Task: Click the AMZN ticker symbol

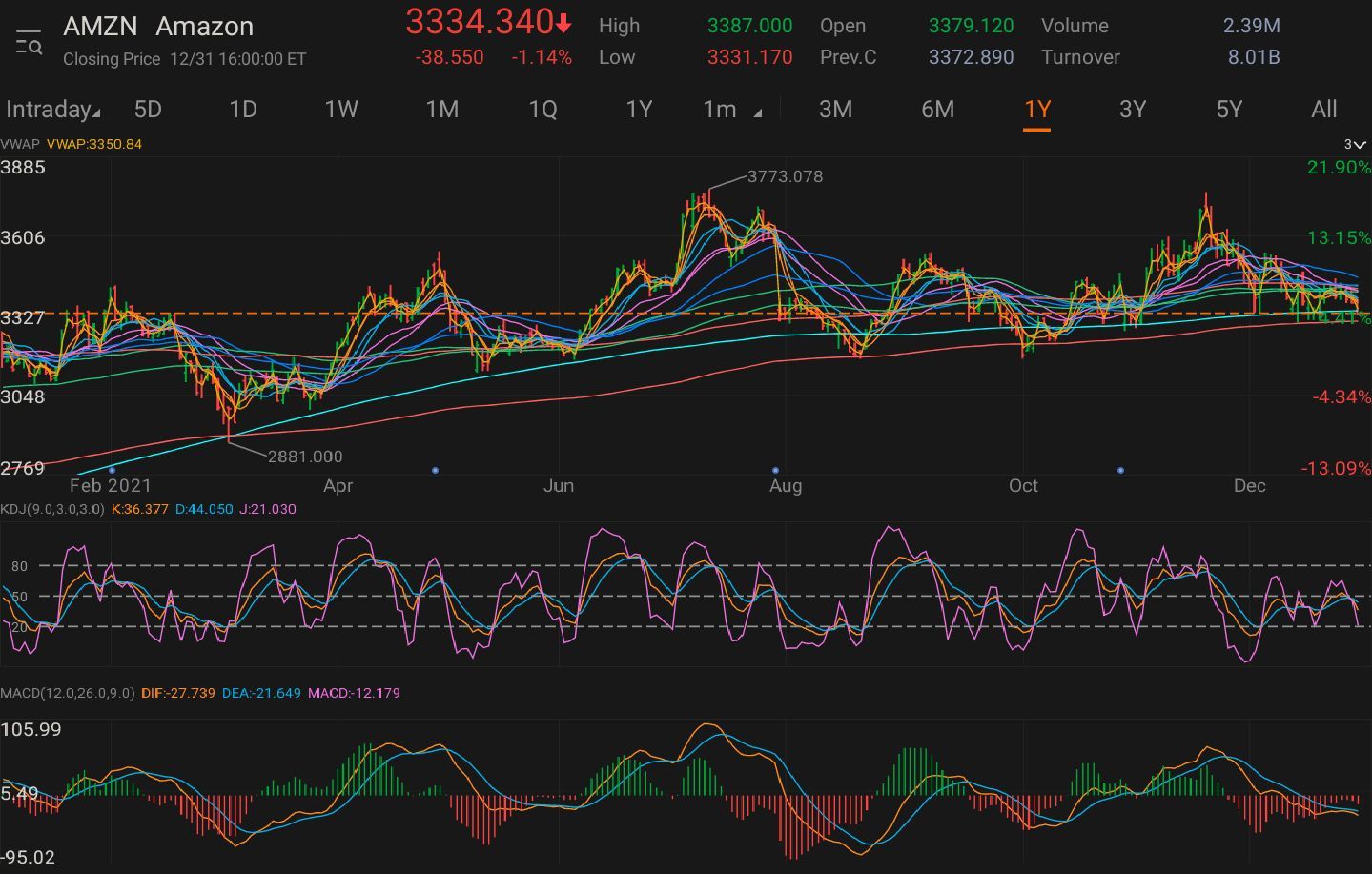Action: click(100, 27)
